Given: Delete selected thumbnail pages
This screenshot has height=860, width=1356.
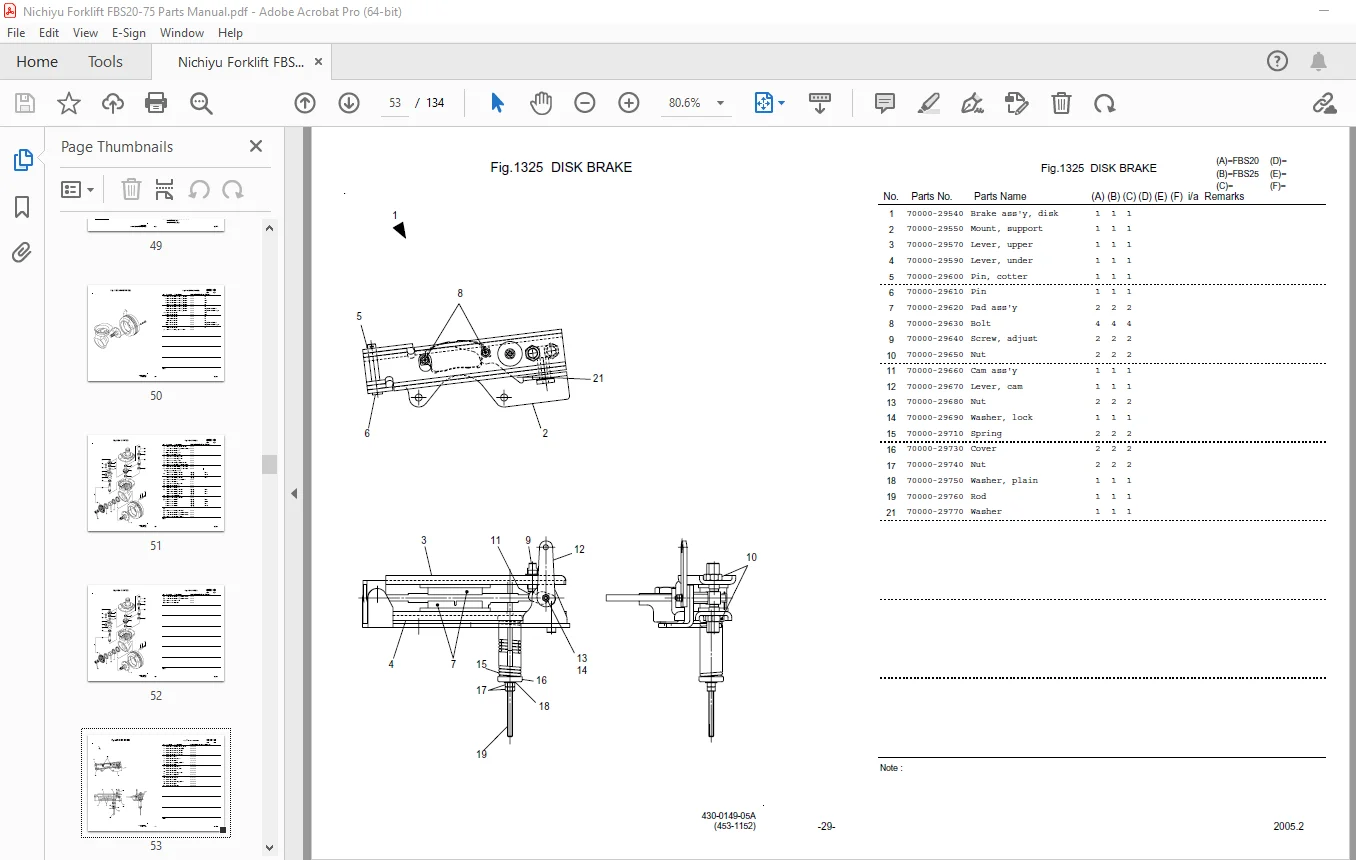Looking at the screenshot, I should click(131, 189).
